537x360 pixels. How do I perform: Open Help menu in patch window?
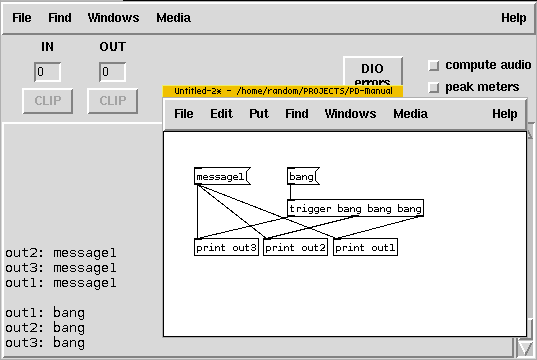tap(505, 114)
